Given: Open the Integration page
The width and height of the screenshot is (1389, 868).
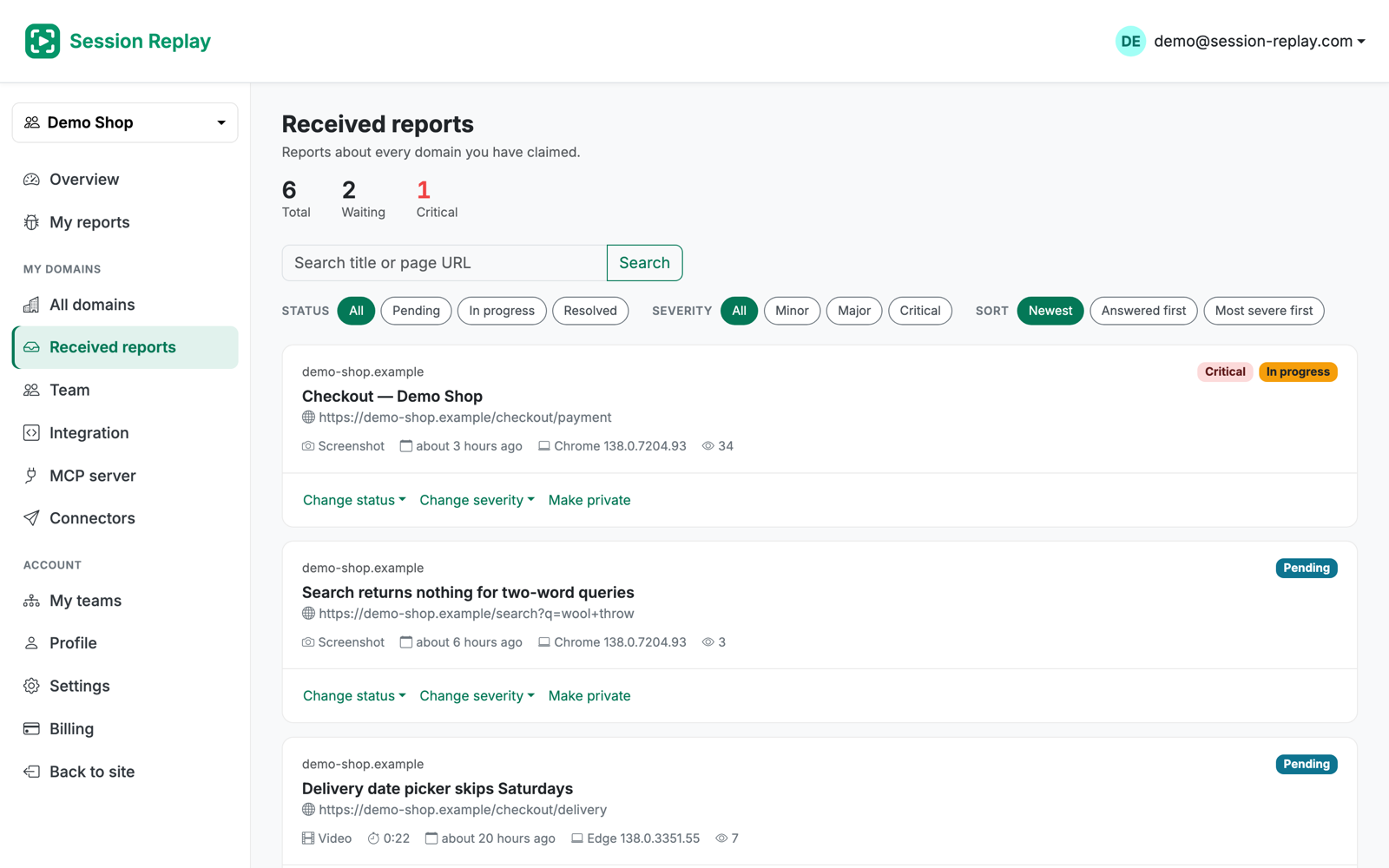Looking at the screenshot, I should [x=125, y=432].
